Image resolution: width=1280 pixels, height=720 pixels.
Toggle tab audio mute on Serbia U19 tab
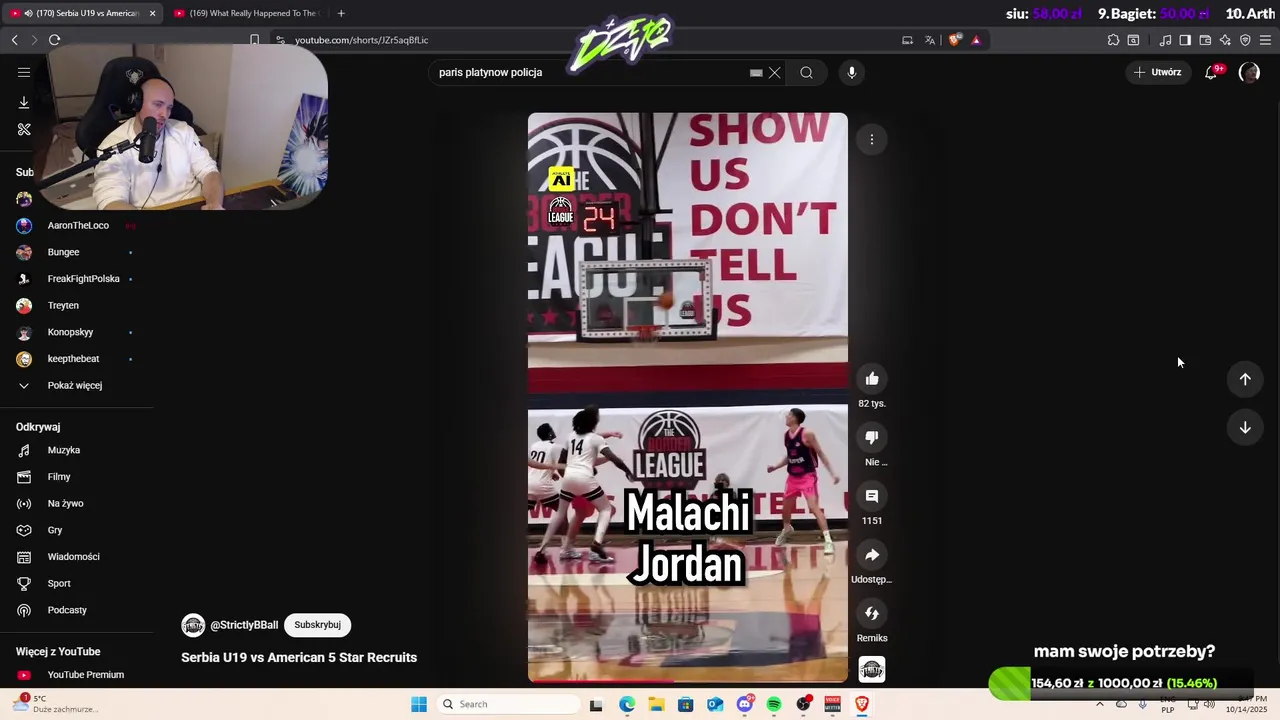point(28,13)
